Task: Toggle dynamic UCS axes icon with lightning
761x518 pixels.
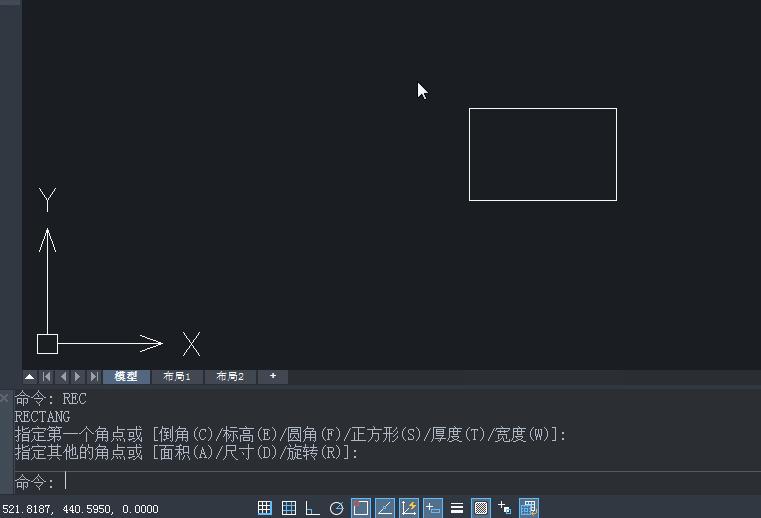Action: click(409, 508)
